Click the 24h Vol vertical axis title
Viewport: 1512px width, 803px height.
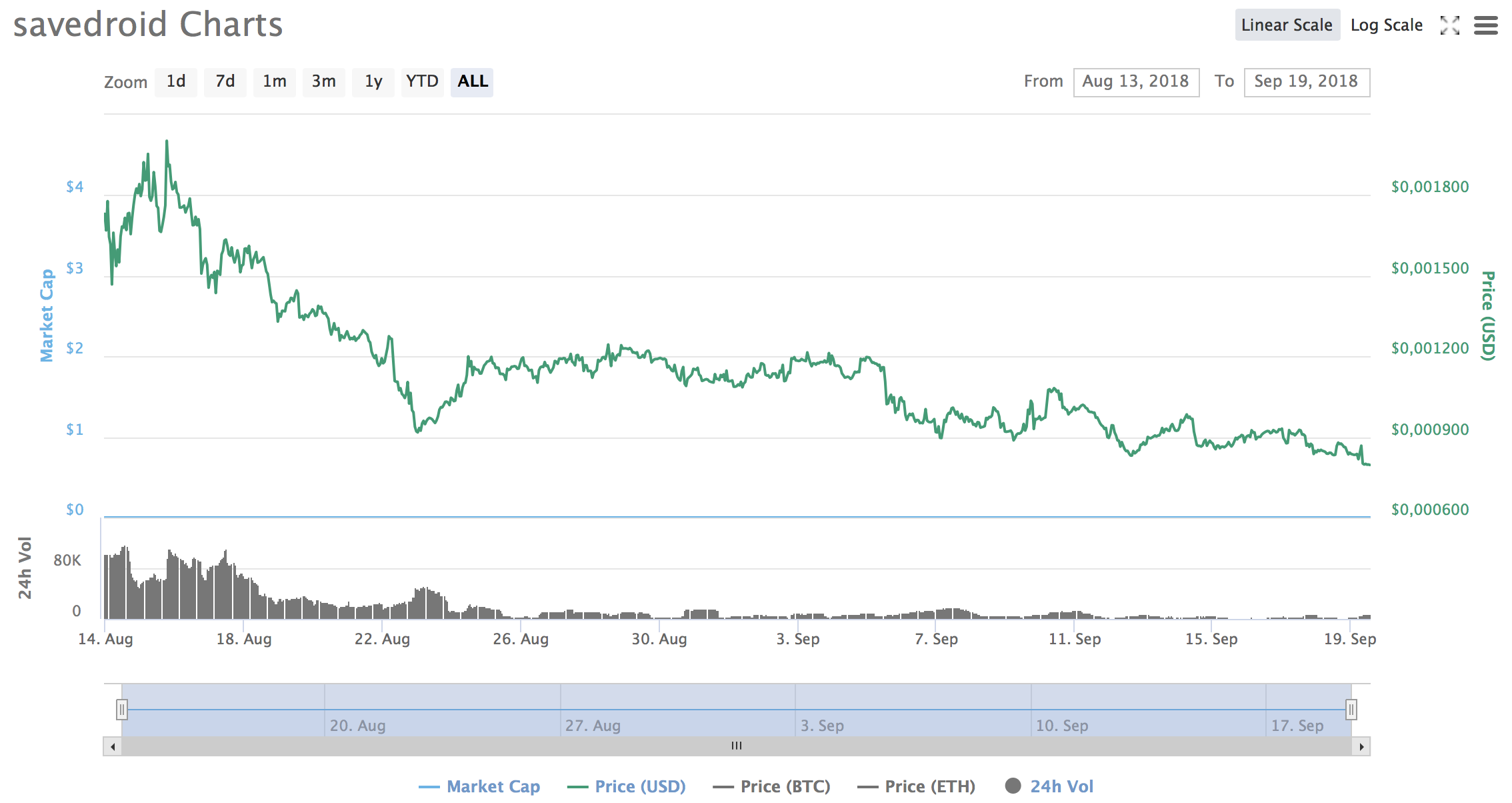pos(25,568)
